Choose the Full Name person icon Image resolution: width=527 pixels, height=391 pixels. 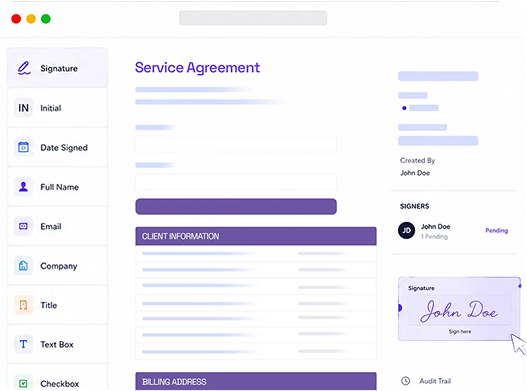coord(23,187)
